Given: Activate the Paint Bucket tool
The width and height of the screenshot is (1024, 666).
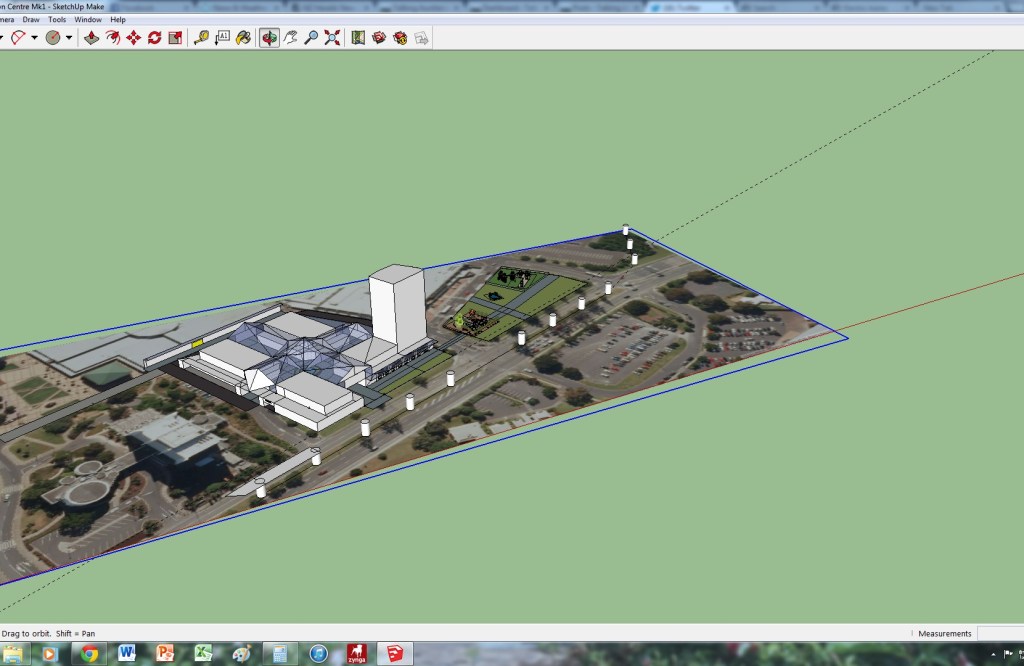Looking at the screenshot, I should 243,38.
